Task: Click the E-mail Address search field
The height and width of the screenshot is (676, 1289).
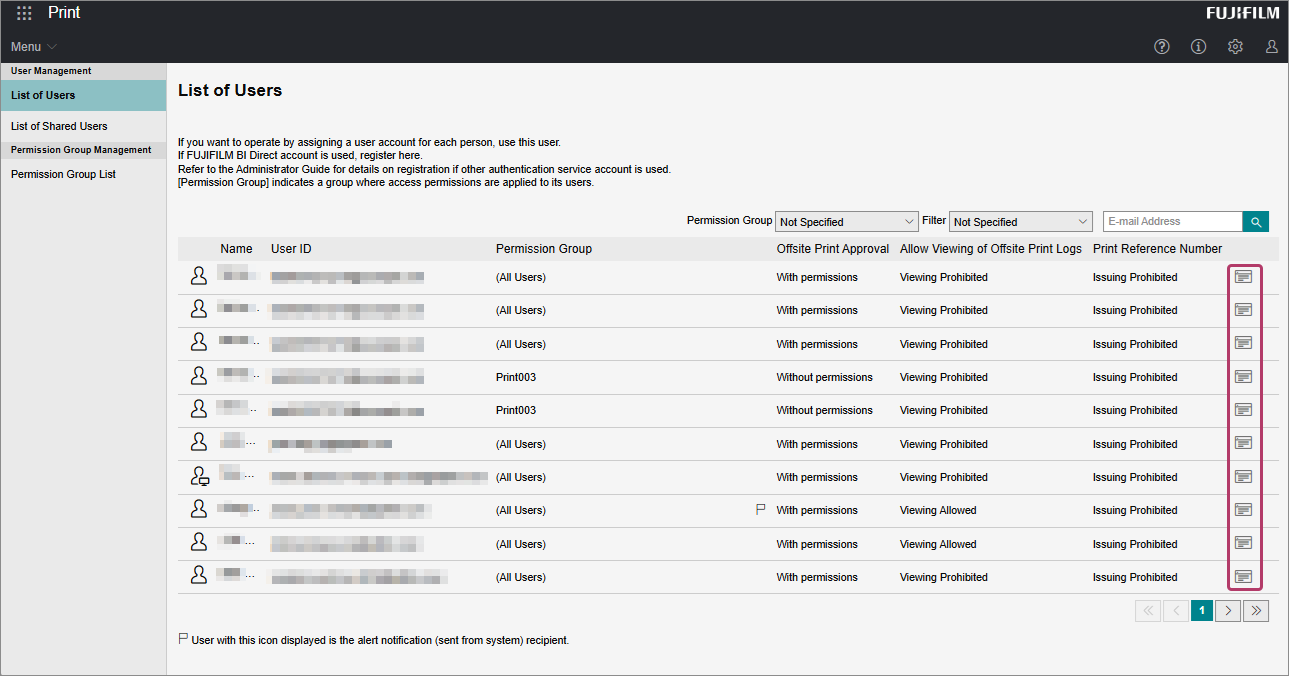Action: point(1172,222)
